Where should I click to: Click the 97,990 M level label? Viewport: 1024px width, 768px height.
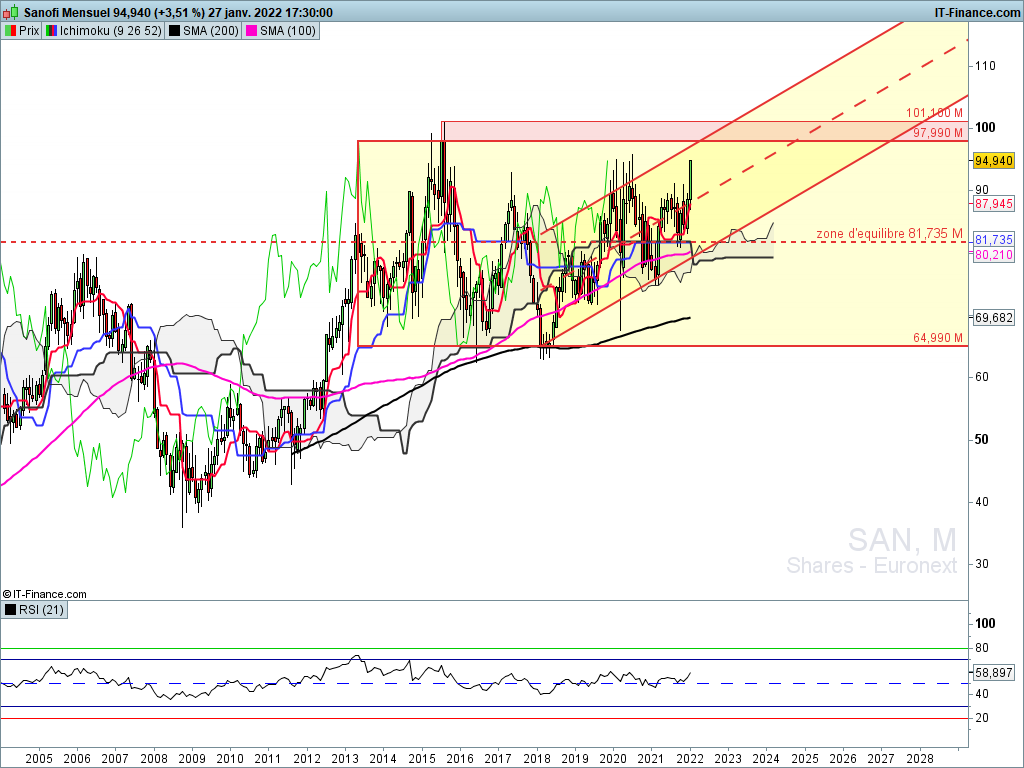[x=938, y=133]
